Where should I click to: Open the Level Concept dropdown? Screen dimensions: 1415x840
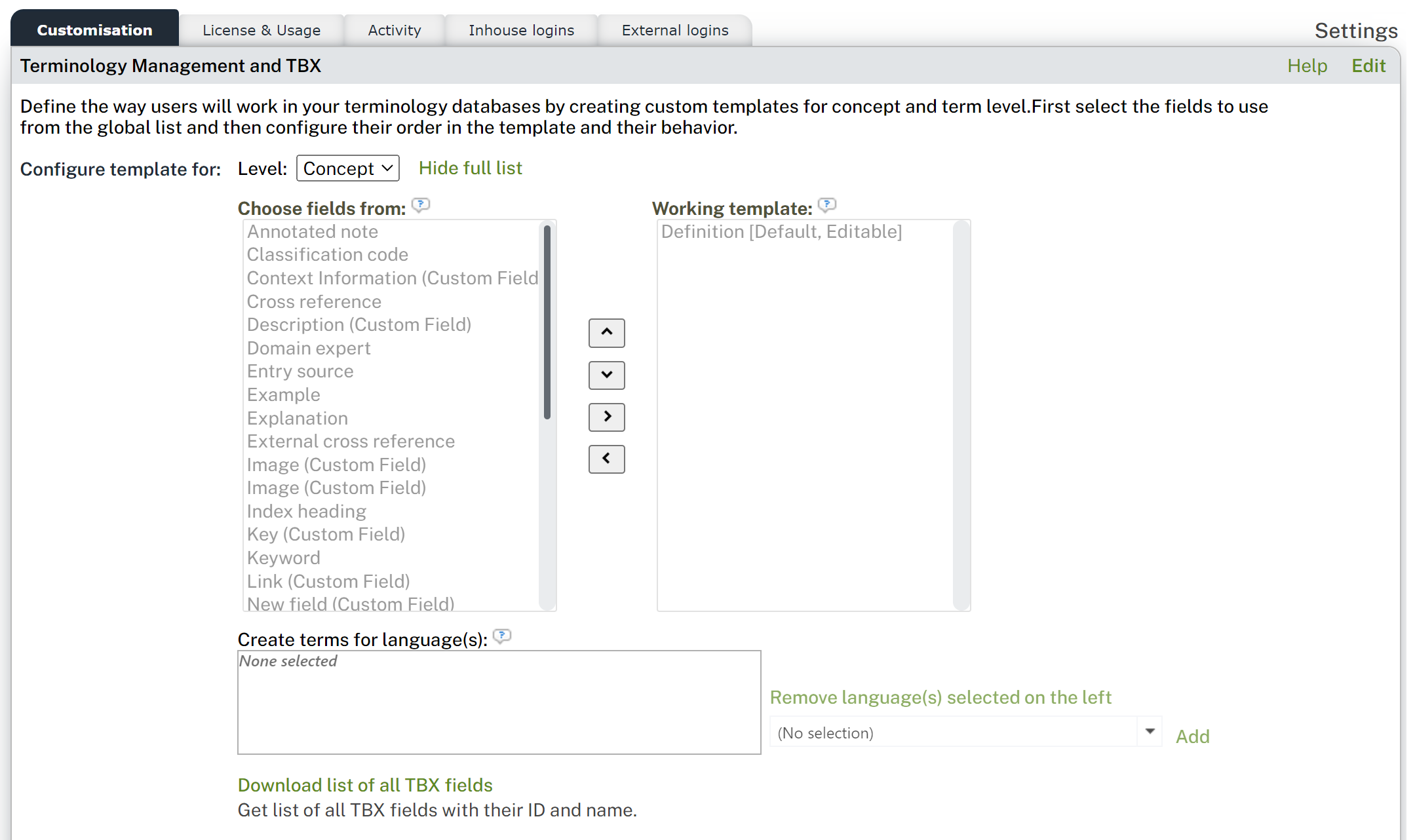(x=347, y=168)
